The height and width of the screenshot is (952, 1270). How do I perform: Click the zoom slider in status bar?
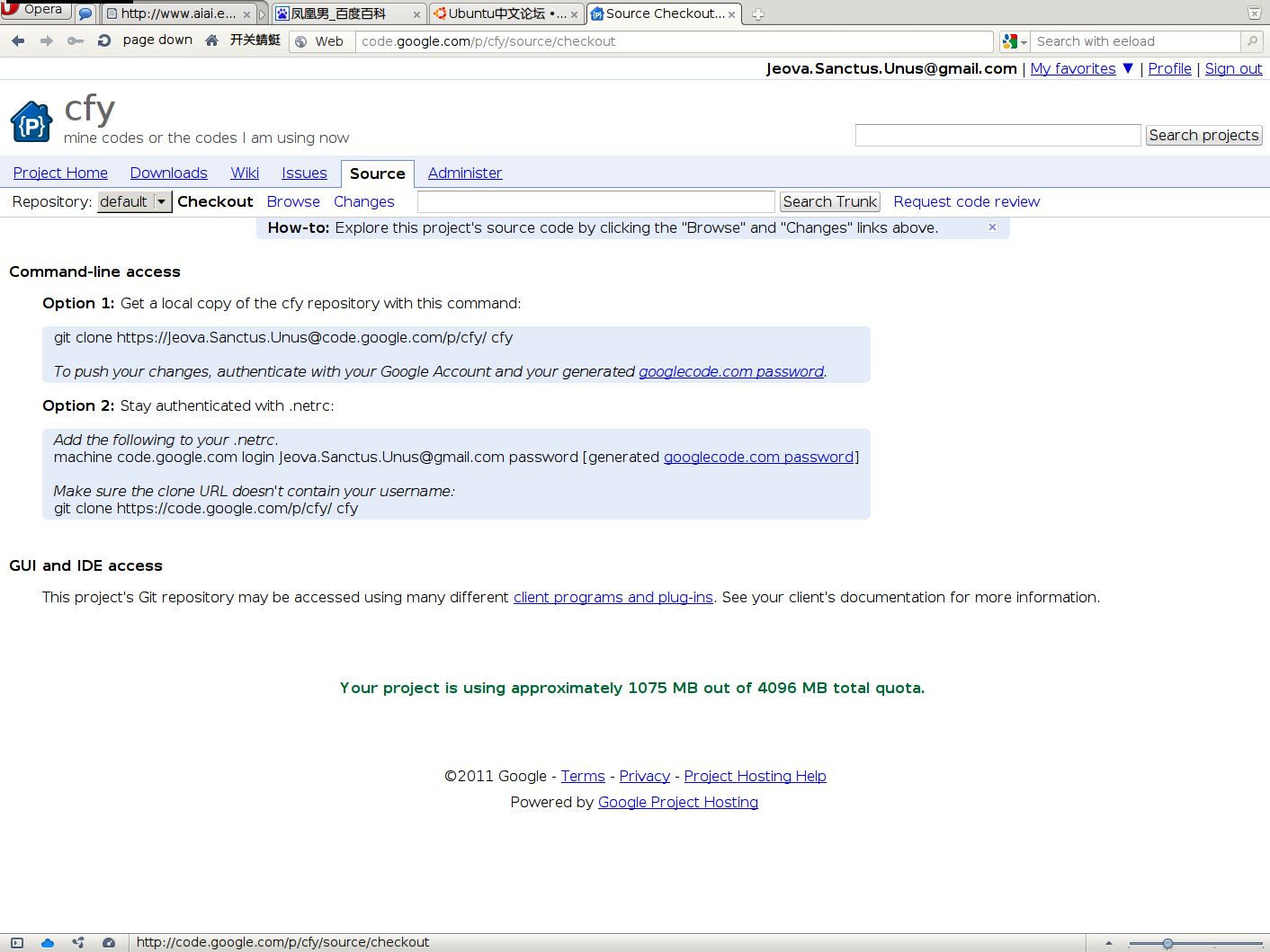pos(1195,943)
